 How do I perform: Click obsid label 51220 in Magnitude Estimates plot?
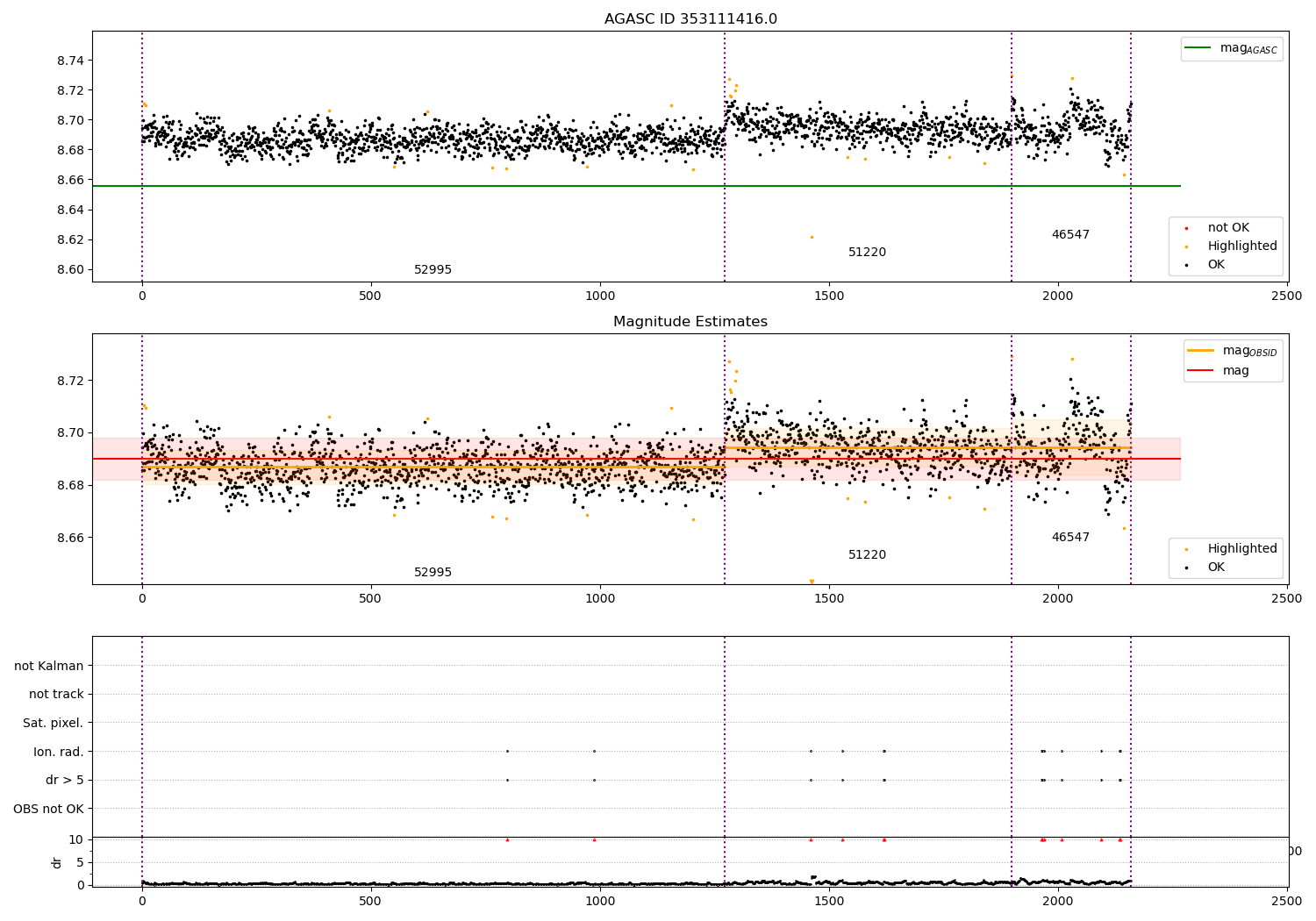click(867, 555)
